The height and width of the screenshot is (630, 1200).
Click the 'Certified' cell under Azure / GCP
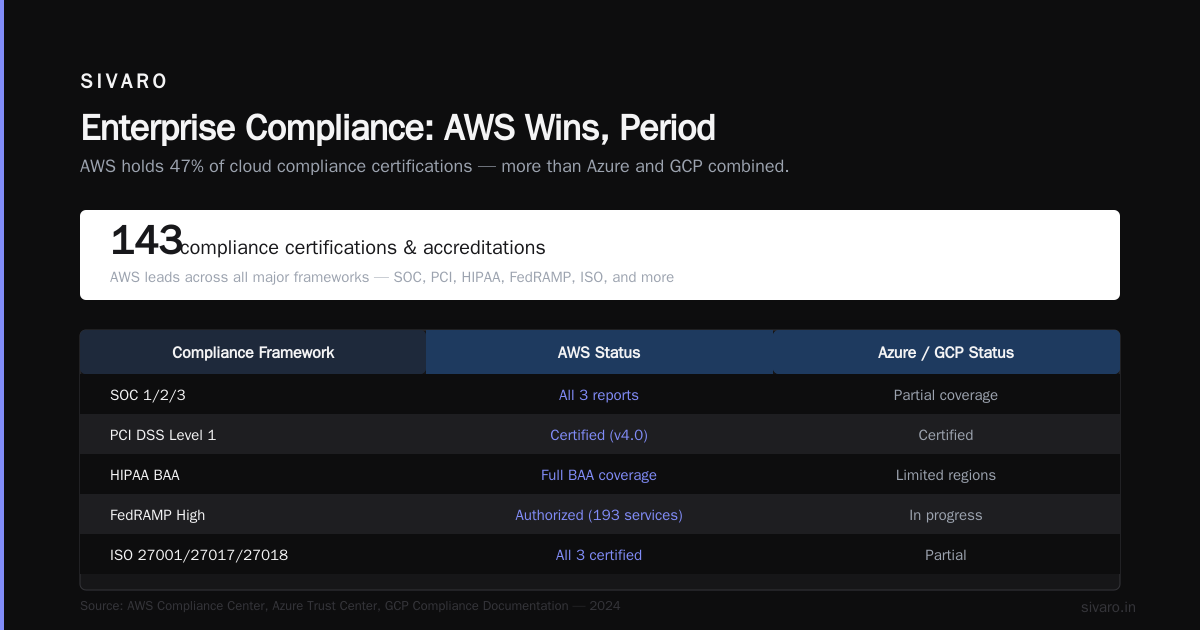(946, 435)
